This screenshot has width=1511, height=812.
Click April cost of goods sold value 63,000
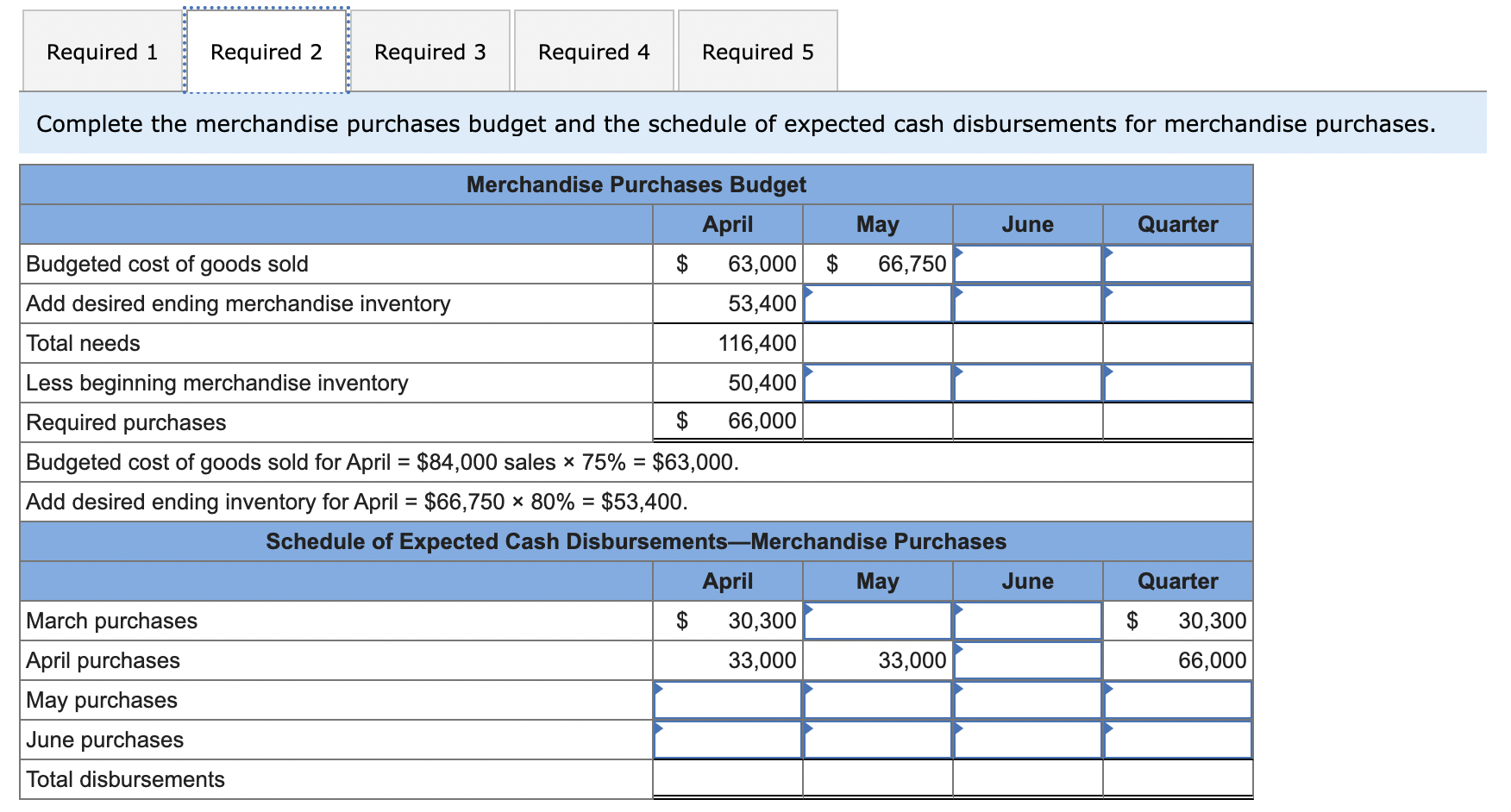(762, 264)
